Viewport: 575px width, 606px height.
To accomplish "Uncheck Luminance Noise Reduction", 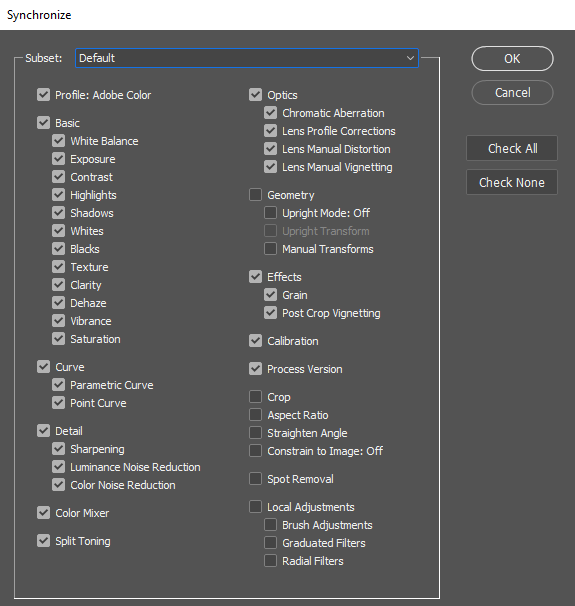I will click(x=58, y=467).
